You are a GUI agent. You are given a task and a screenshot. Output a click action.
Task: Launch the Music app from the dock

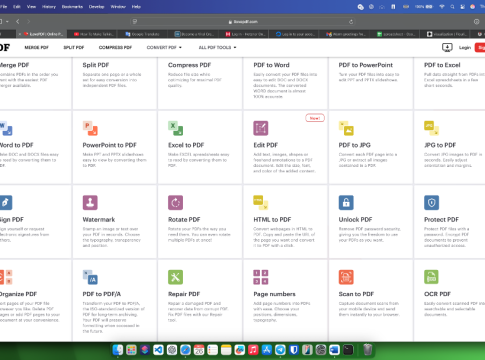point(253,350)
